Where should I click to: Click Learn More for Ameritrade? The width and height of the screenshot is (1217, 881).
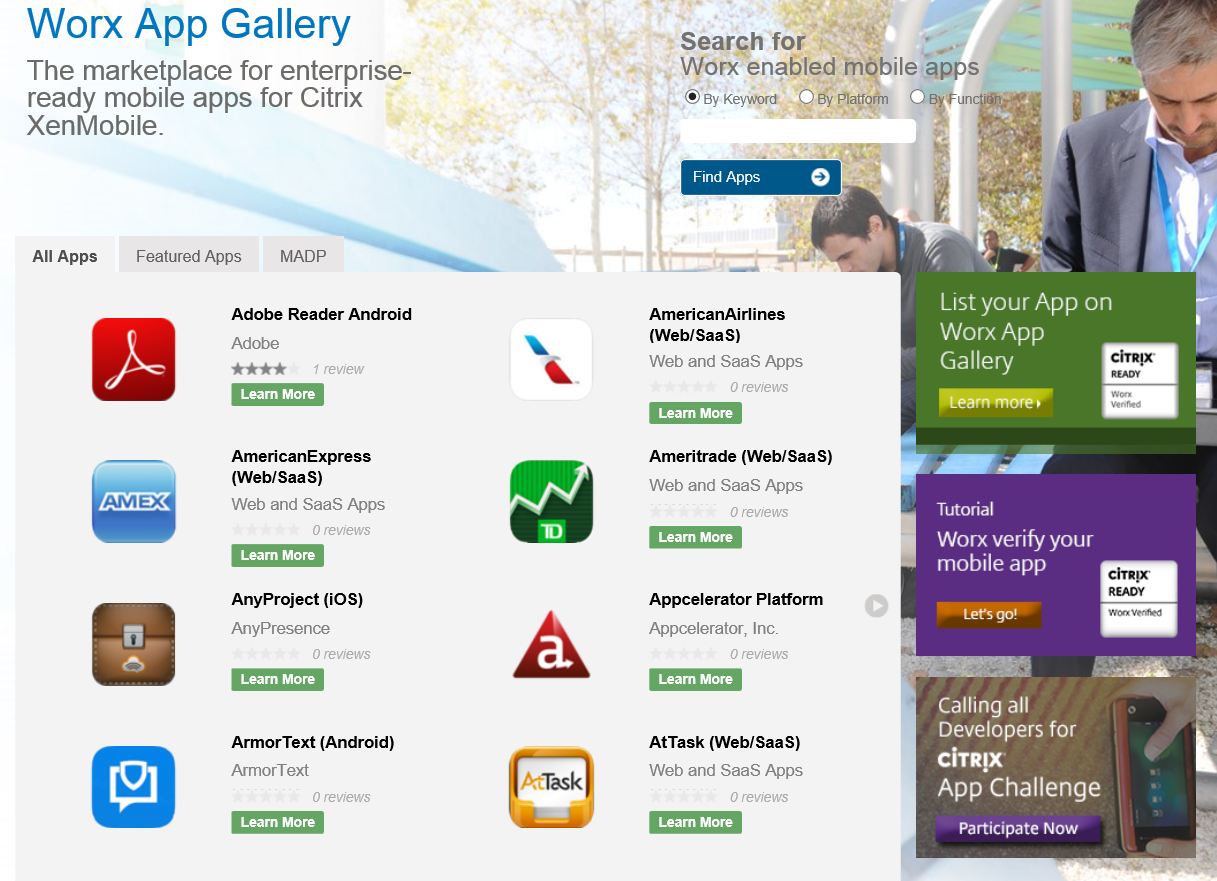point(696,537)
